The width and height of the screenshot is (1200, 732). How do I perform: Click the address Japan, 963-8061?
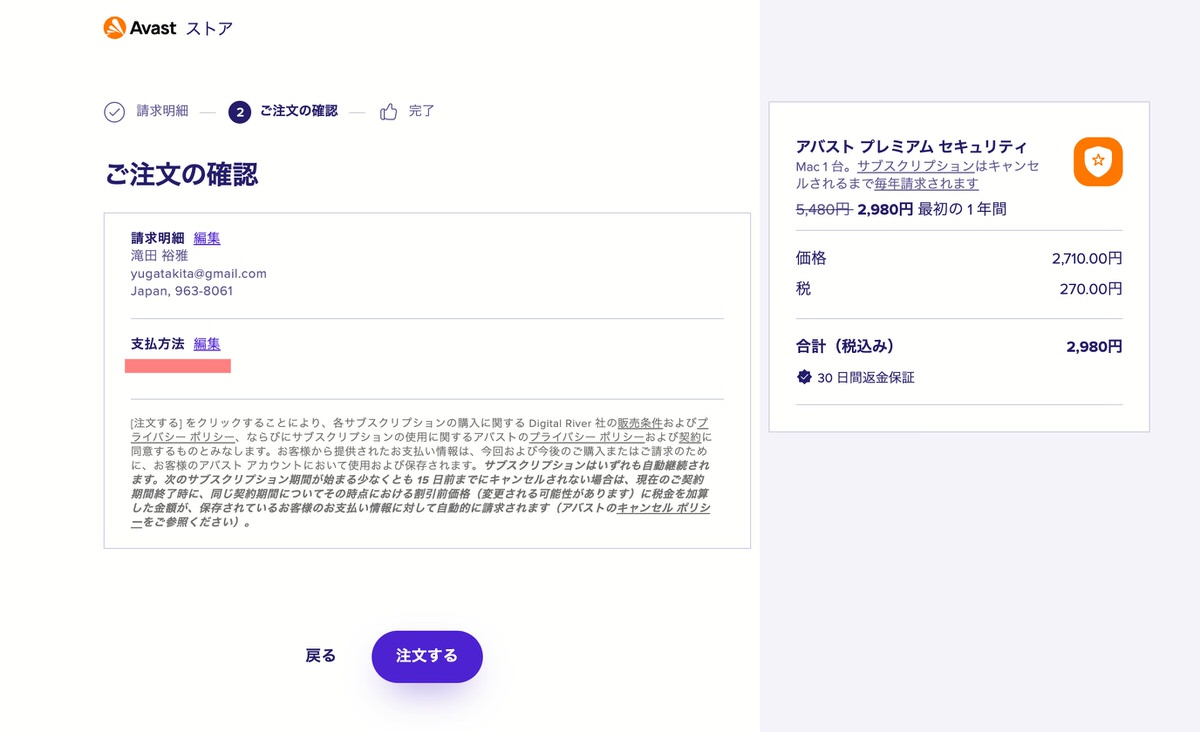(x=182, y=291)
